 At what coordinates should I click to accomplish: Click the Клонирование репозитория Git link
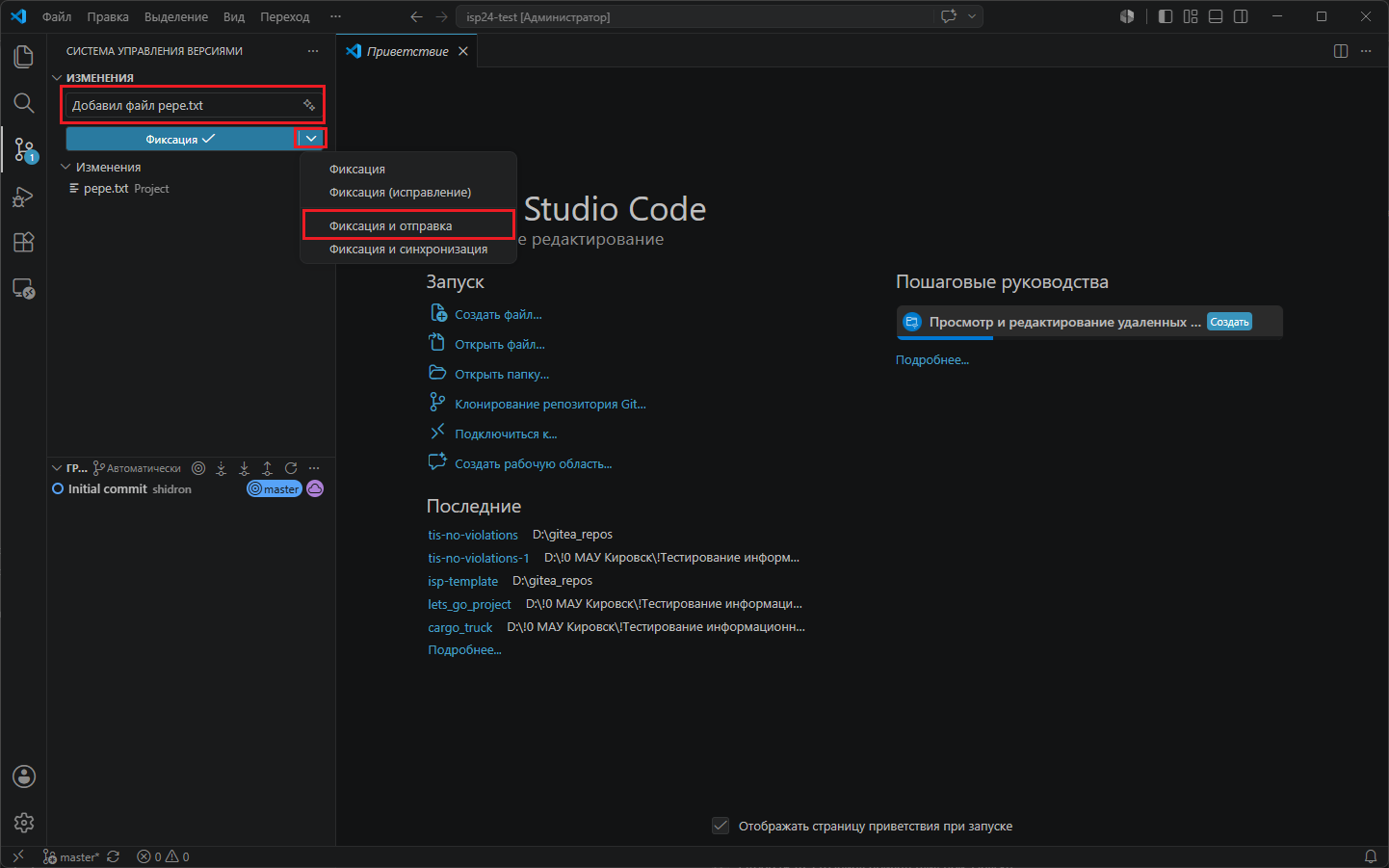pos(550,405)
